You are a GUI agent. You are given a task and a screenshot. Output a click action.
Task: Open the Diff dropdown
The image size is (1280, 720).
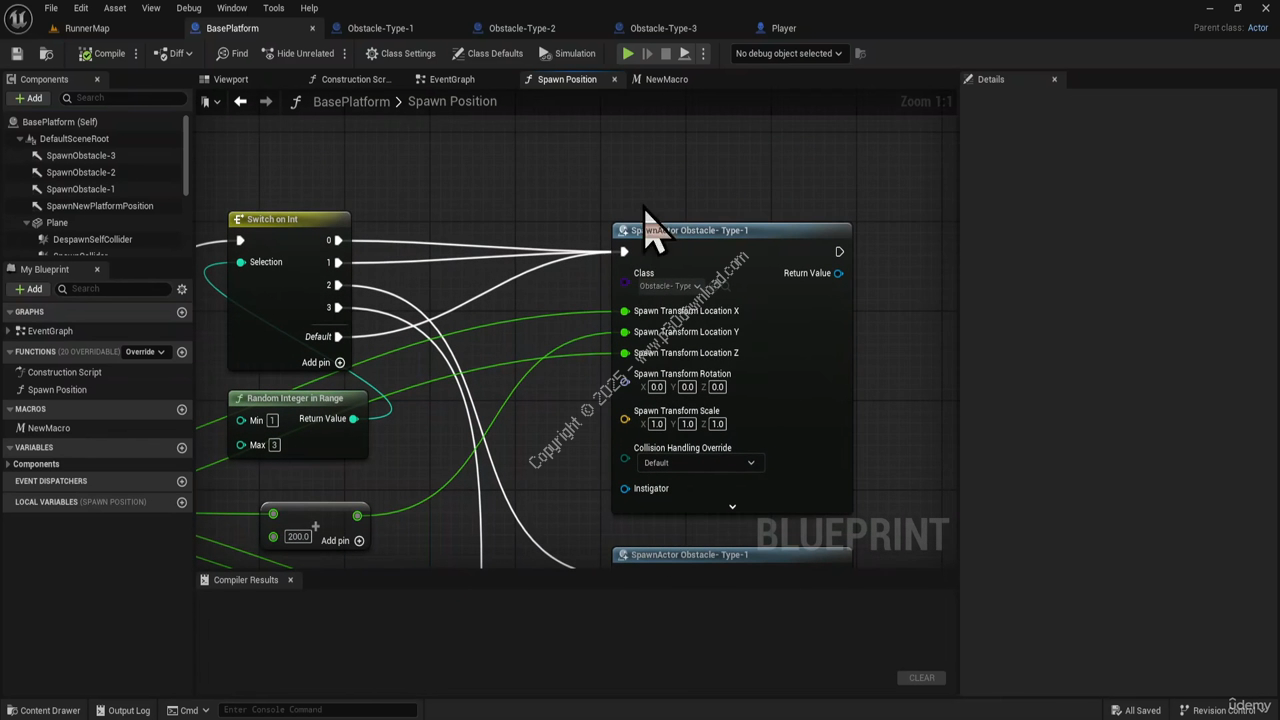click(174, 53)
